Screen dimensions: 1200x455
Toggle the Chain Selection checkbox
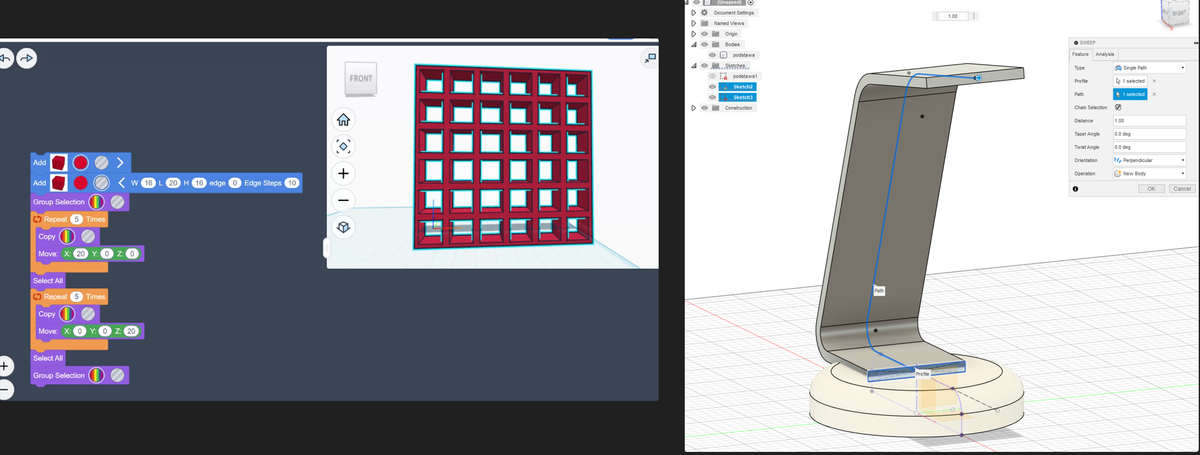coord(1118,107)
